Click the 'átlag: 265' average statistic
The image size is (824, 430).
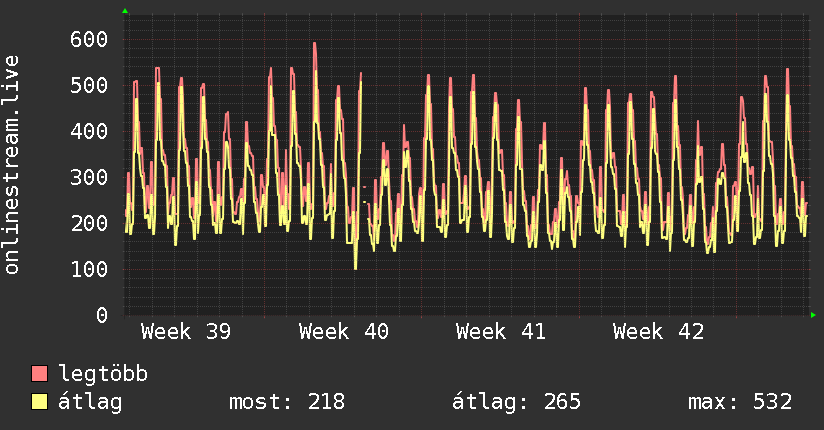(x=517, y=402)
